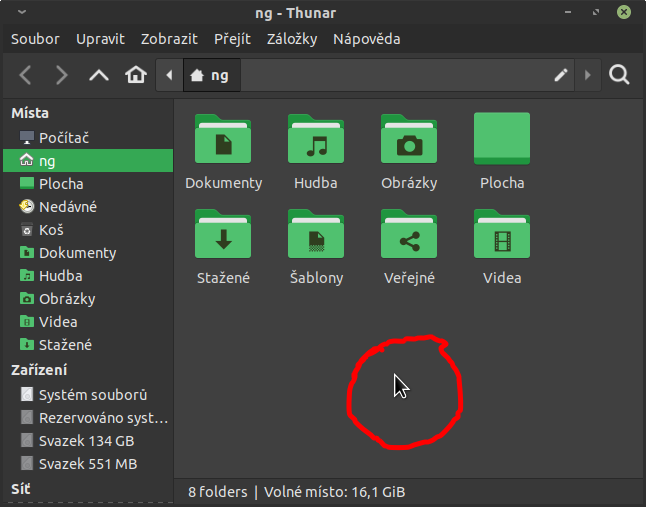
Task: Open the Záložky menu
Action: [292, 39]
